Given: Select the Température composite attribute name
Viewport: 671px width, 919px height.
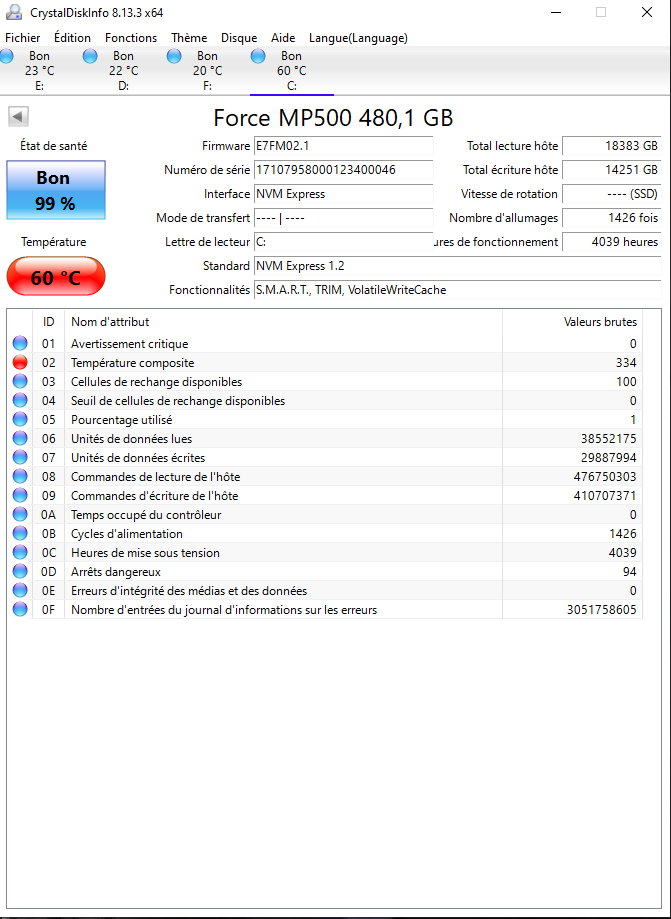Looking at the screenshot, I should coord(132,363).
